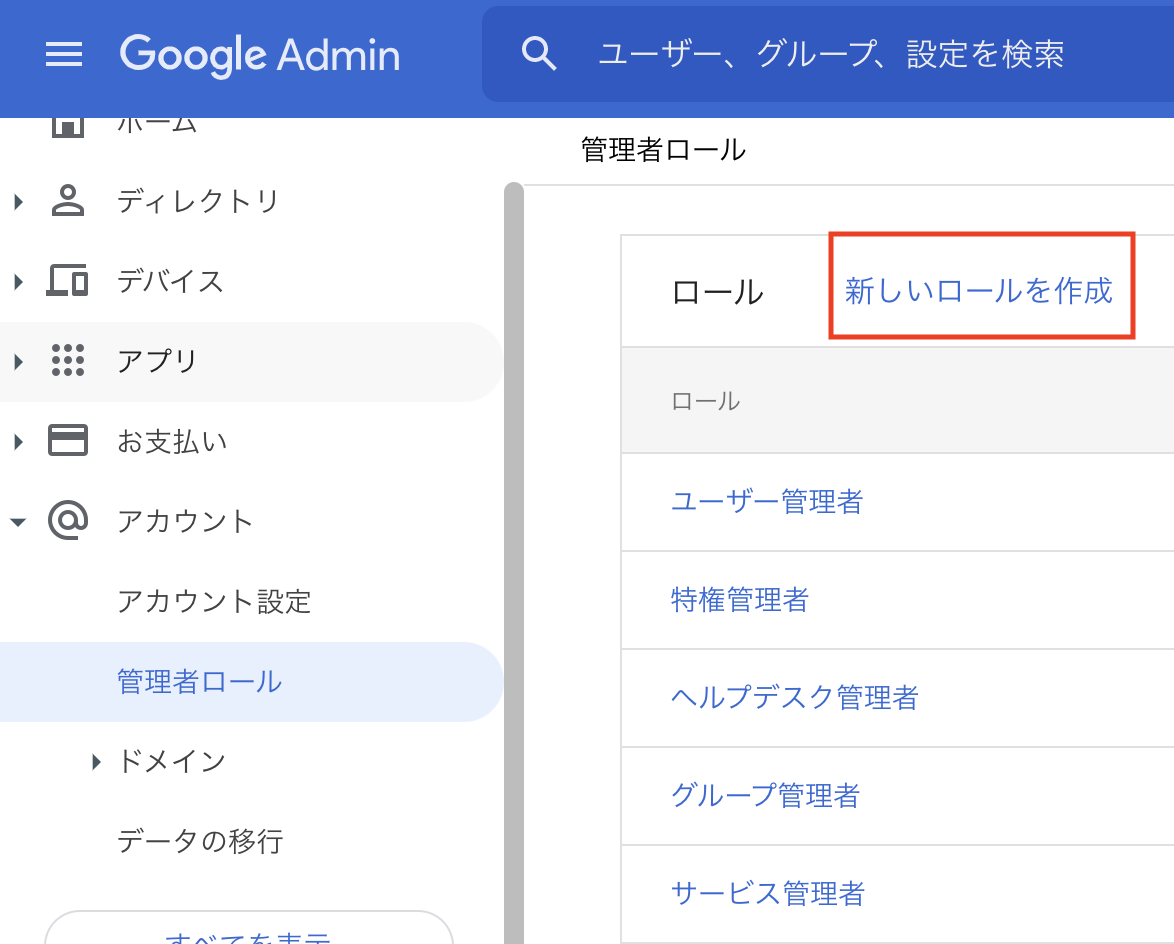Click the Billing credit card icon

click(x=67, y=440)
